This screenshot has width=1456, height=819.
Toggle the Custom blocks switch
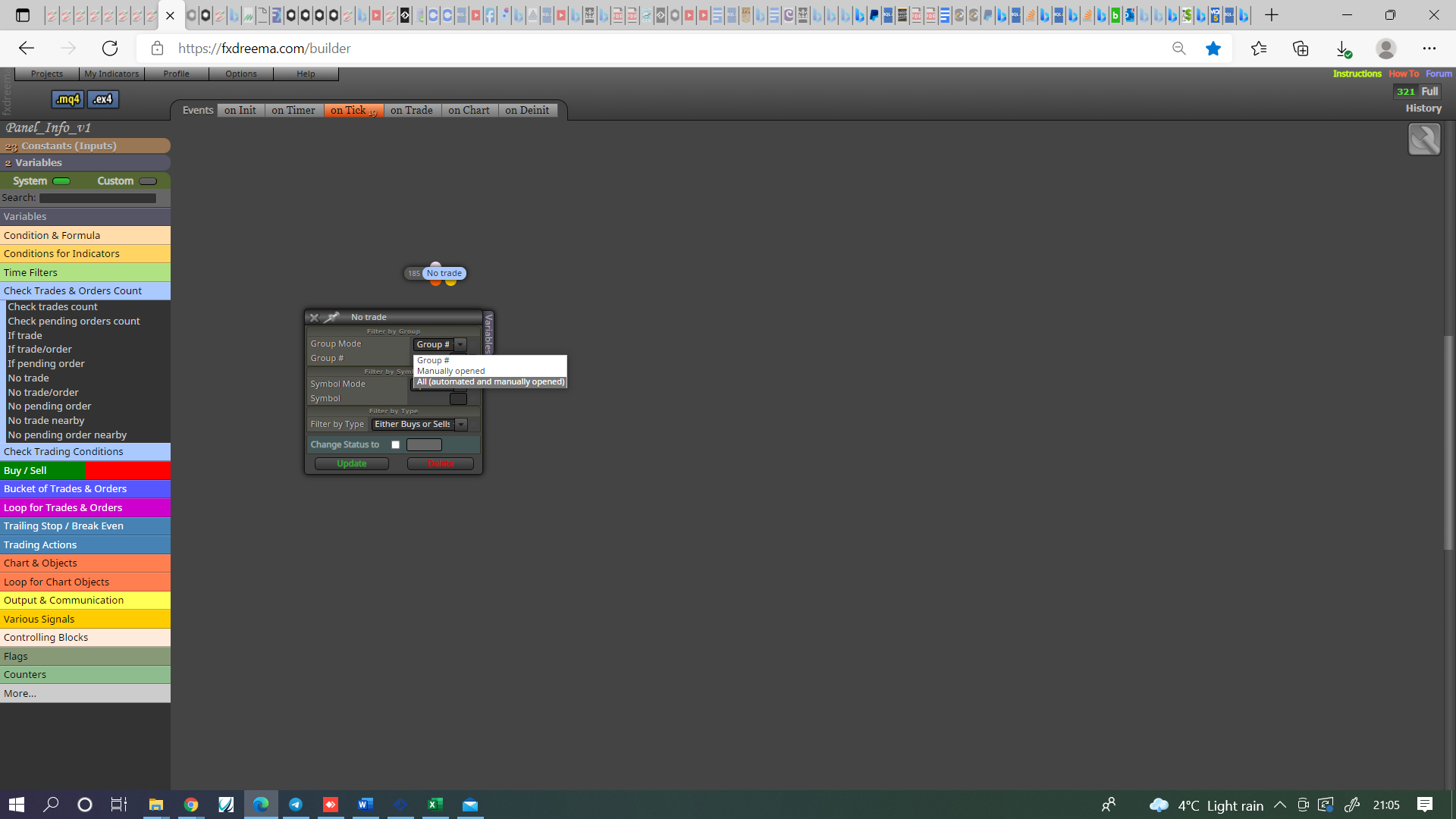click(x=148, y=181)
